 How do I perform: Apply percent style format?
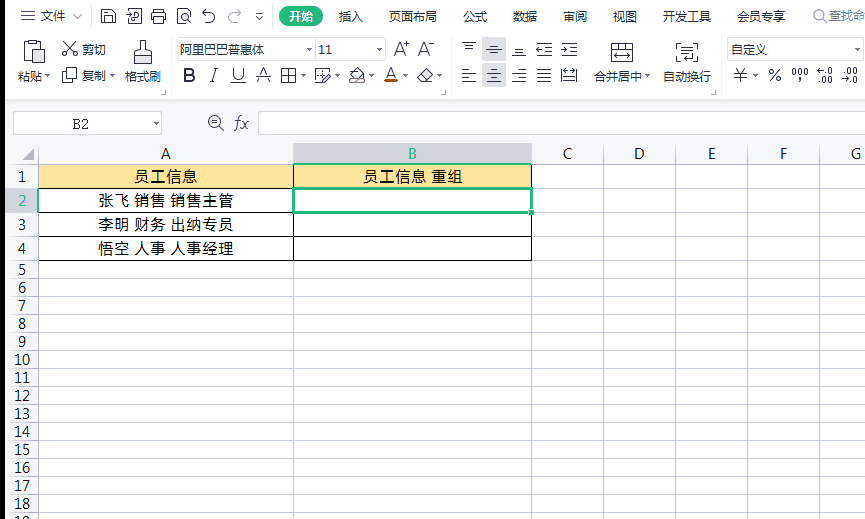coord(775,75)
